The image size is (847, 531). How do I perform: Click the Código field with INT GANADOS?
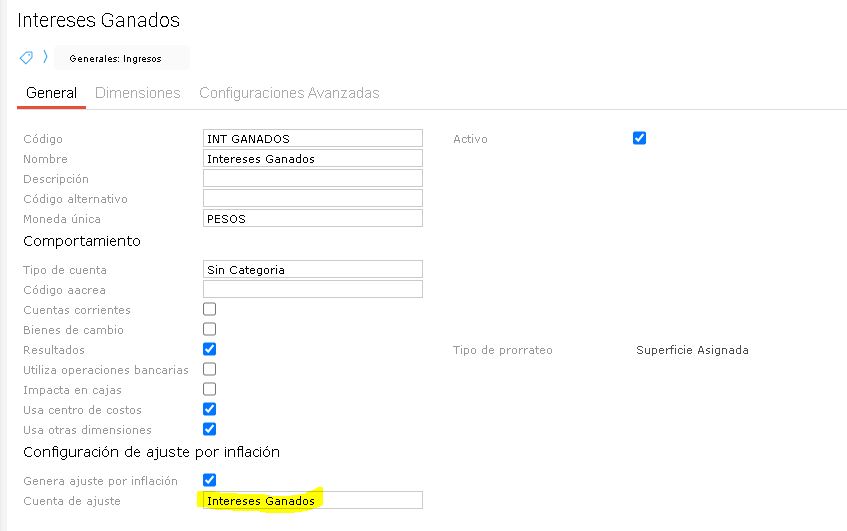(312, 139)
